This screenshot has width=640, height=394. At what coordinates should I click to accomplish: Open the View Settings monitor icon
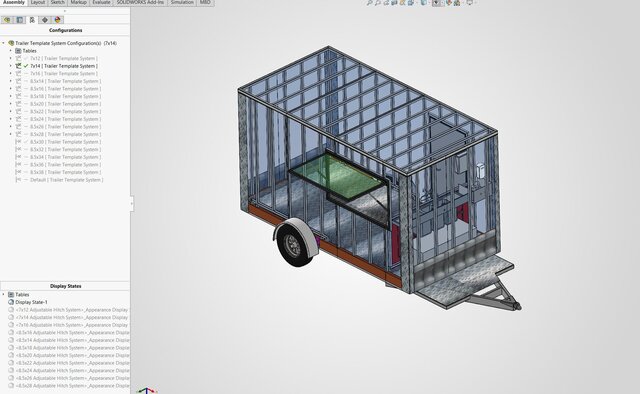click(470, 3)
